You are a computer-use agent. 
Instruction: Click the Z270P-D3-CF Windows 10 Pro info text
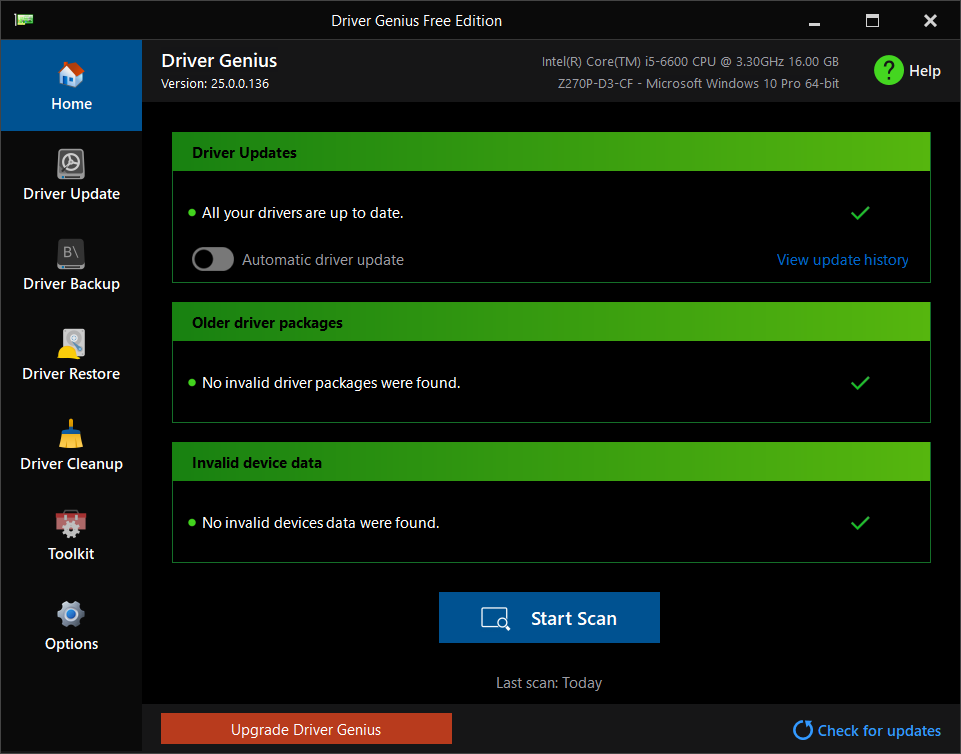coord(698,83)
